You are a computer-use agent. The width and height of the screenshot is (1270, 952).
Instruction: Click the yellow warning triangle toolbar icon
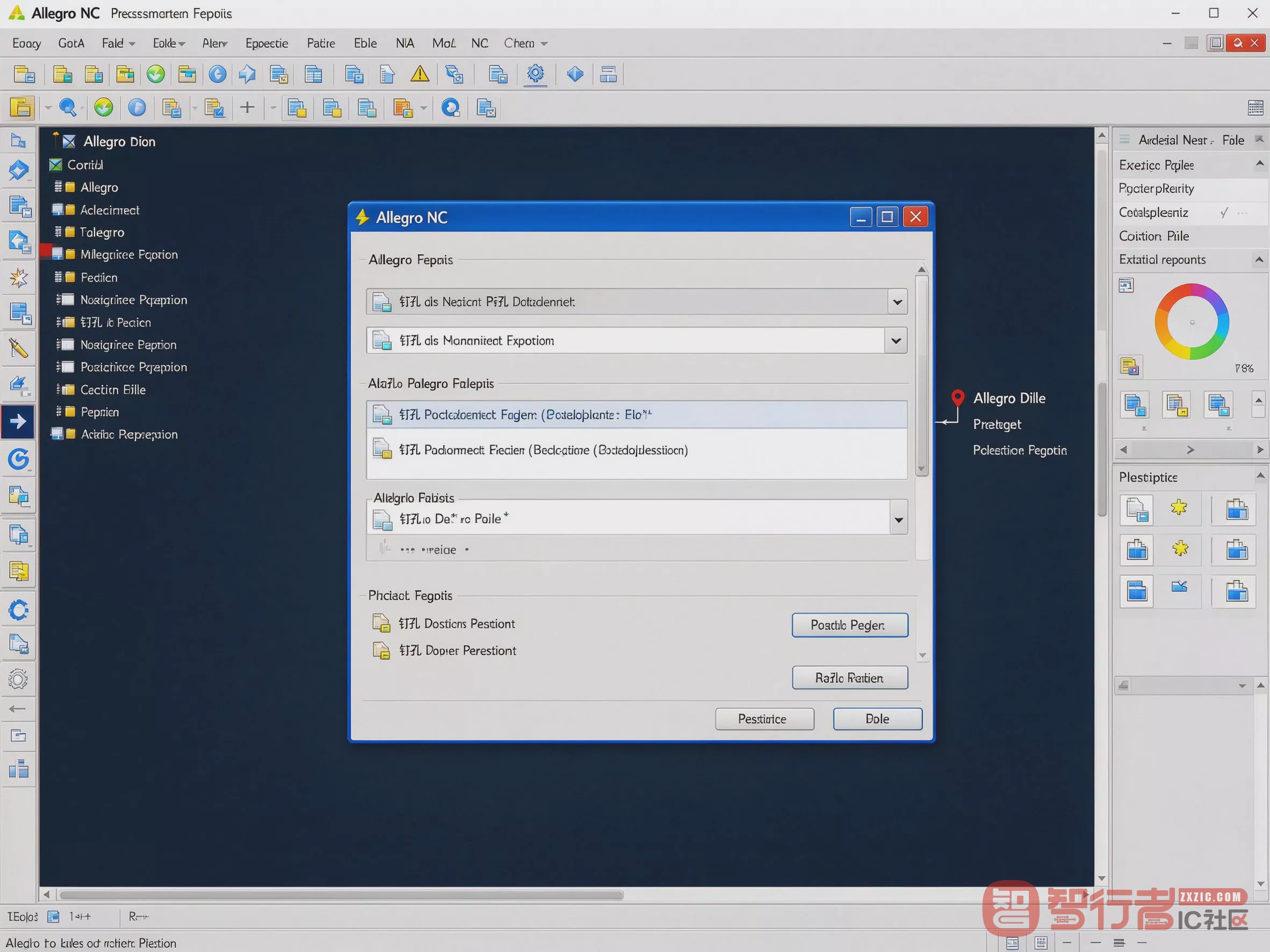(x=420, y=74)
